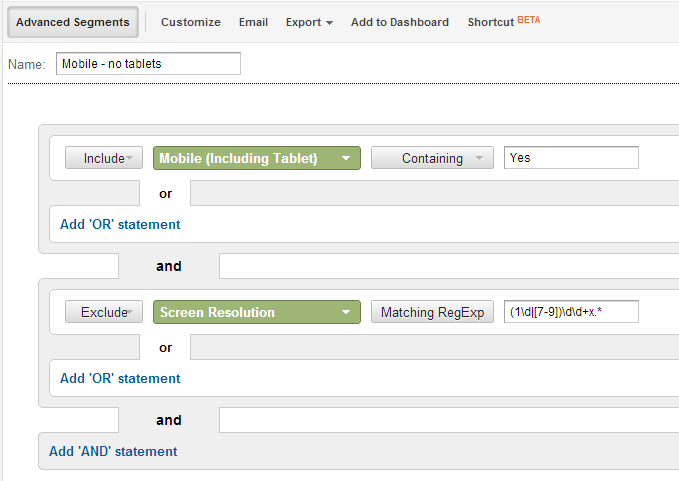This screenshot has width=679, height=481.
Task: Expand the Export dropdown menu
Action: 308,22
